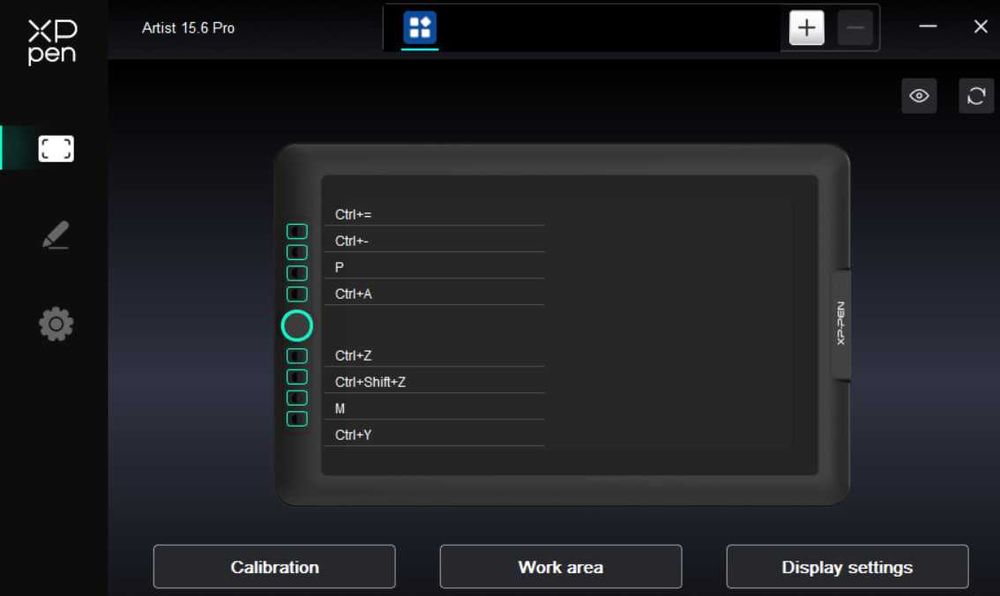
Task: Open the pen settings section in the sidebar
Action: pyautogui.click(x=55, y=235)
